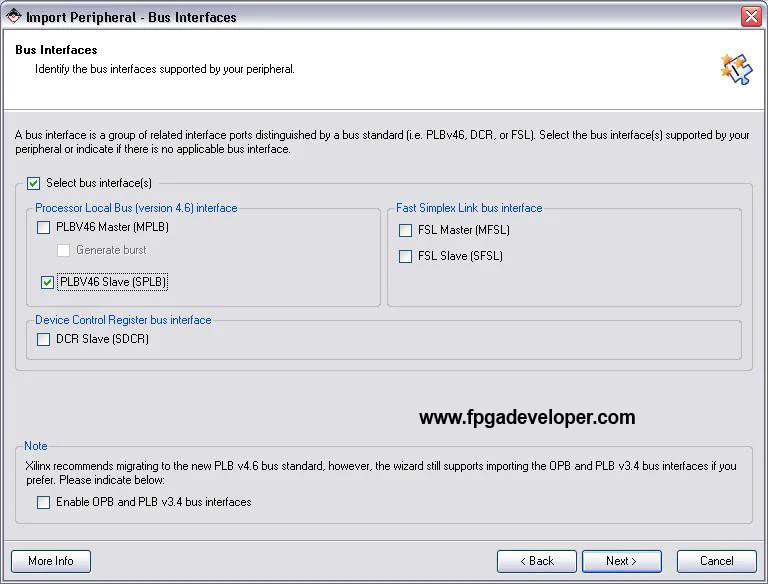This screenshot has width=768, height=584.
Task: Click the www.fpgadeveloper.com watermark text
Action: pyautogui.click(x=527, y=418)
